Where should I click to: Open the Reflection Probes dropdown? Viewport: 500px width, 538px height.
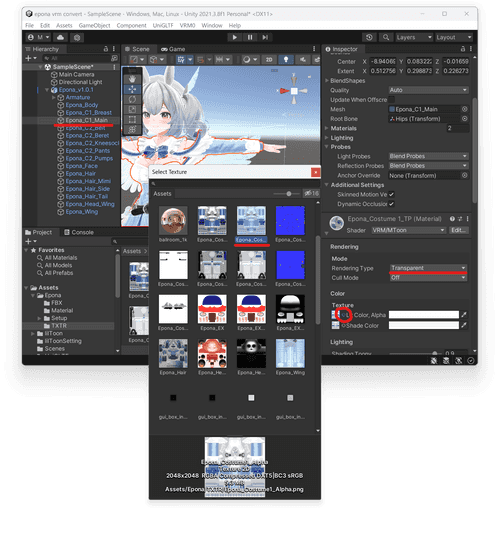pos(428,166)
